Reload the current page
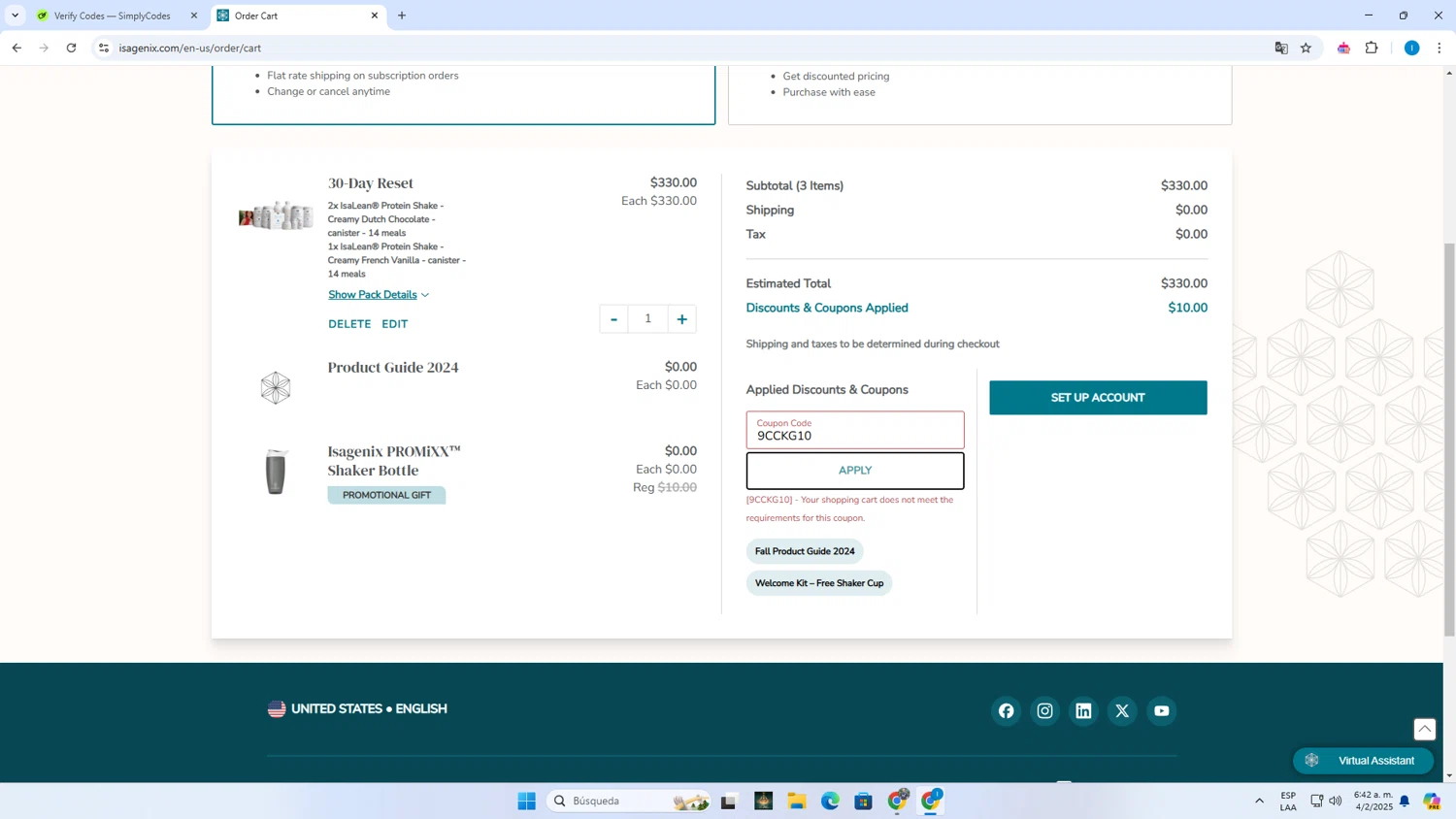The width and height of the screenshot is (1456, 819). coord(71,48)
